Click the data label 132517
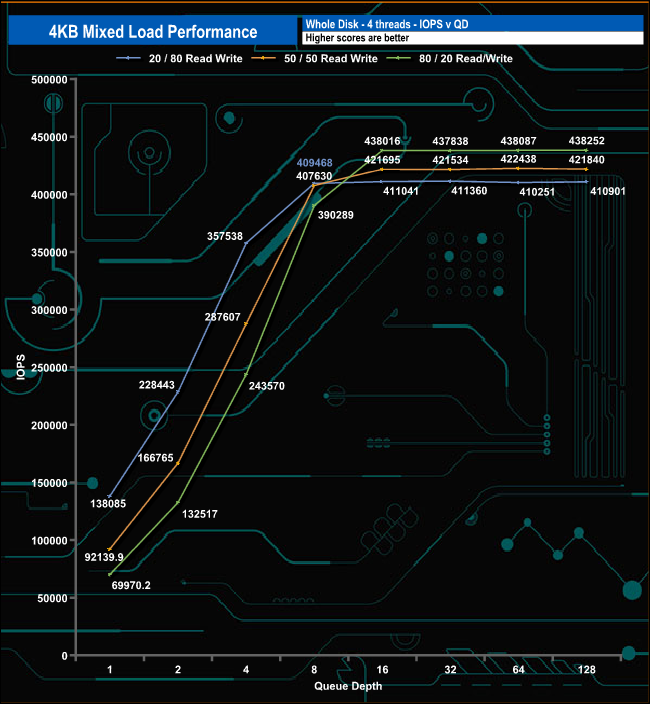The width and height of the screenshot is (650, 704). (200, 514)
